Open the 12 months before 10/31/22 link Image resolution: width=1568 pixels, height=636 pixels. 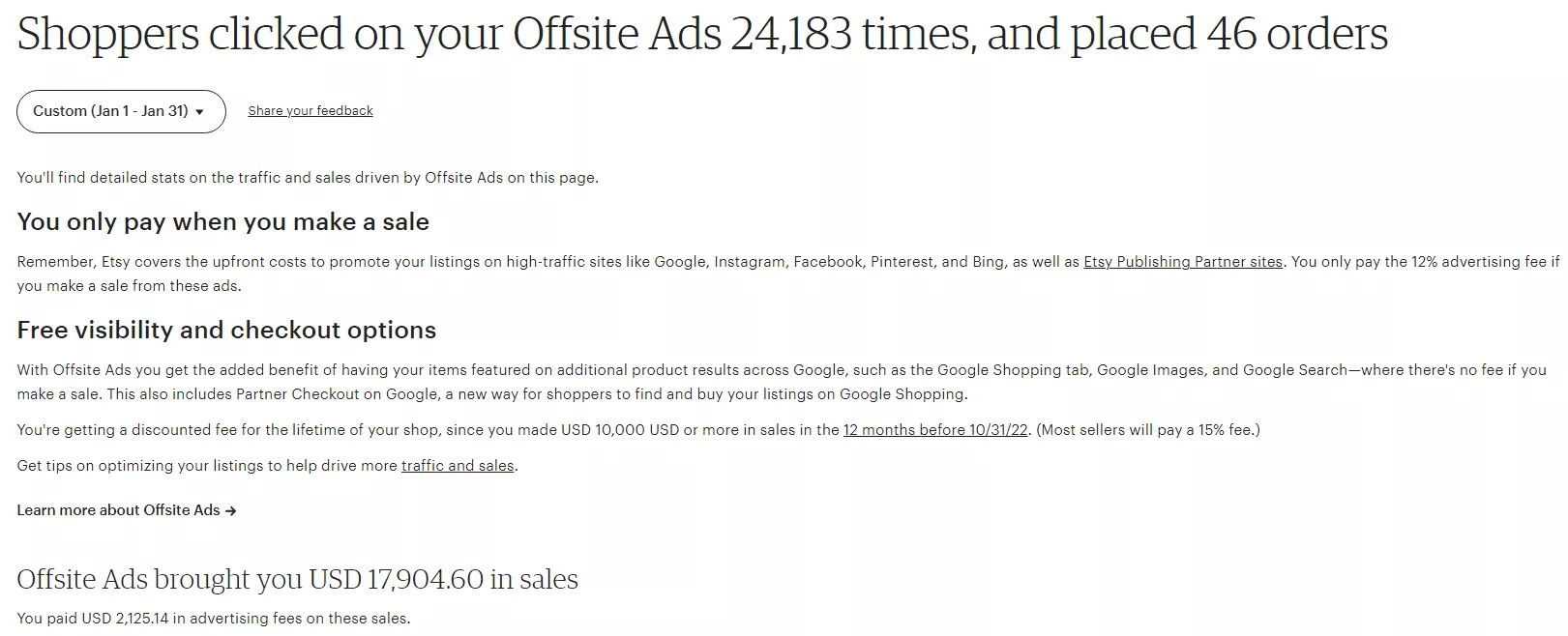(935, 430)
